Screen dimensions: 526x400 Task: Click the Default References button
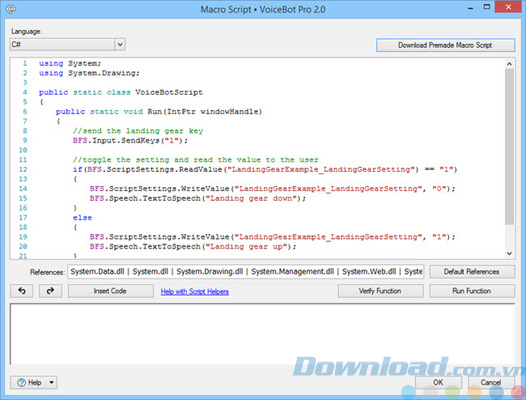point(472,271)
